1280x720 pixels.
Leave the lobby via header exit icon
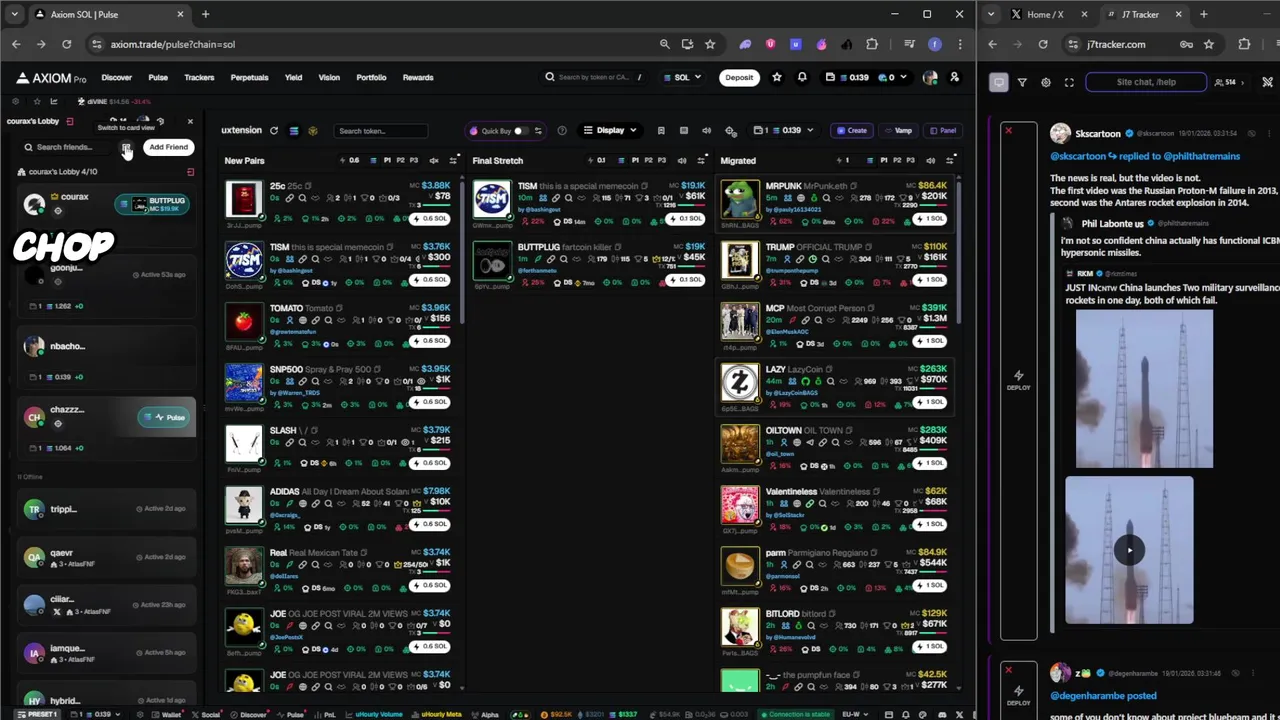click(69, 121)
